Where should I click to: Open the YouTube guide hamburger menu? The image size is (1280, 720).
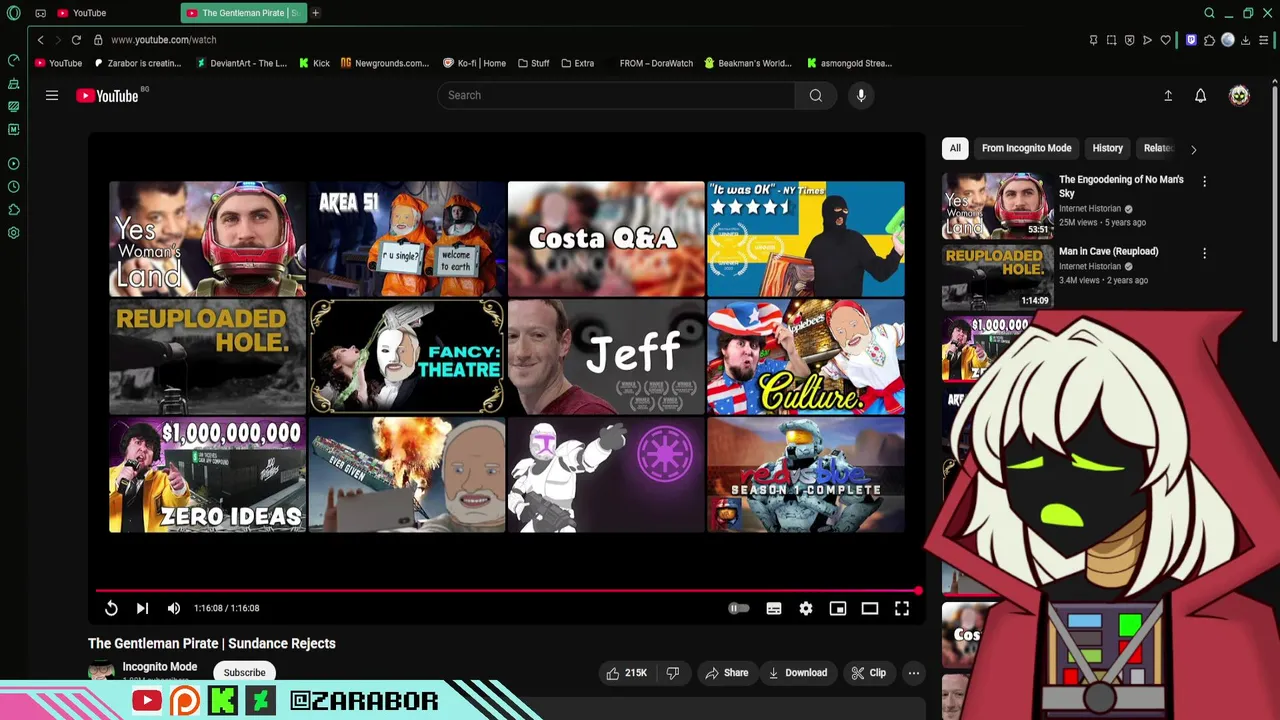coord(52,95)
